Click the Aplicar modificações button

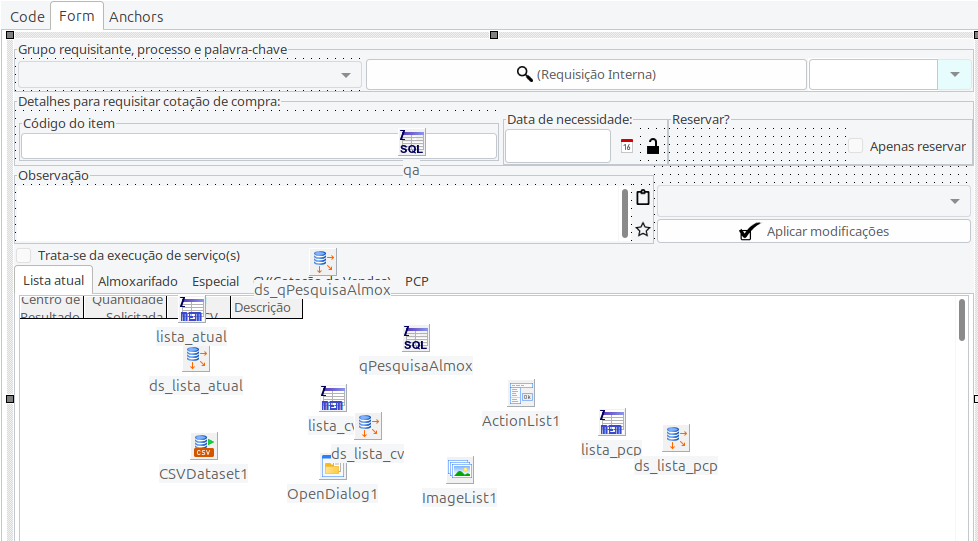(813, 231)
